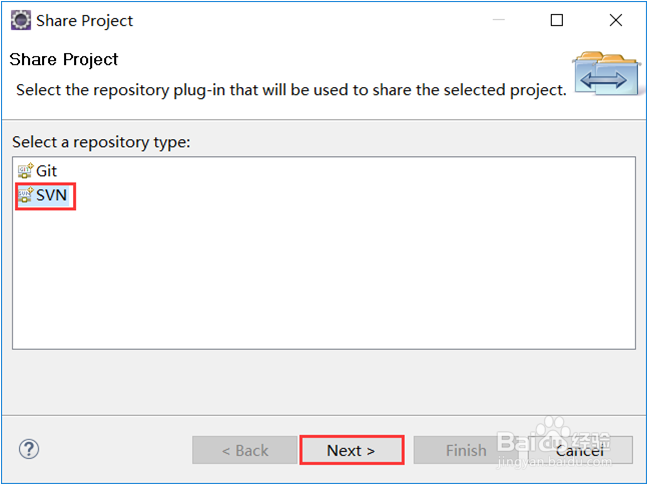Image resolution: width=648 pixels, height=485 pixels.
Task: Minimize the Share Project dialog
Action: point(499,20)
